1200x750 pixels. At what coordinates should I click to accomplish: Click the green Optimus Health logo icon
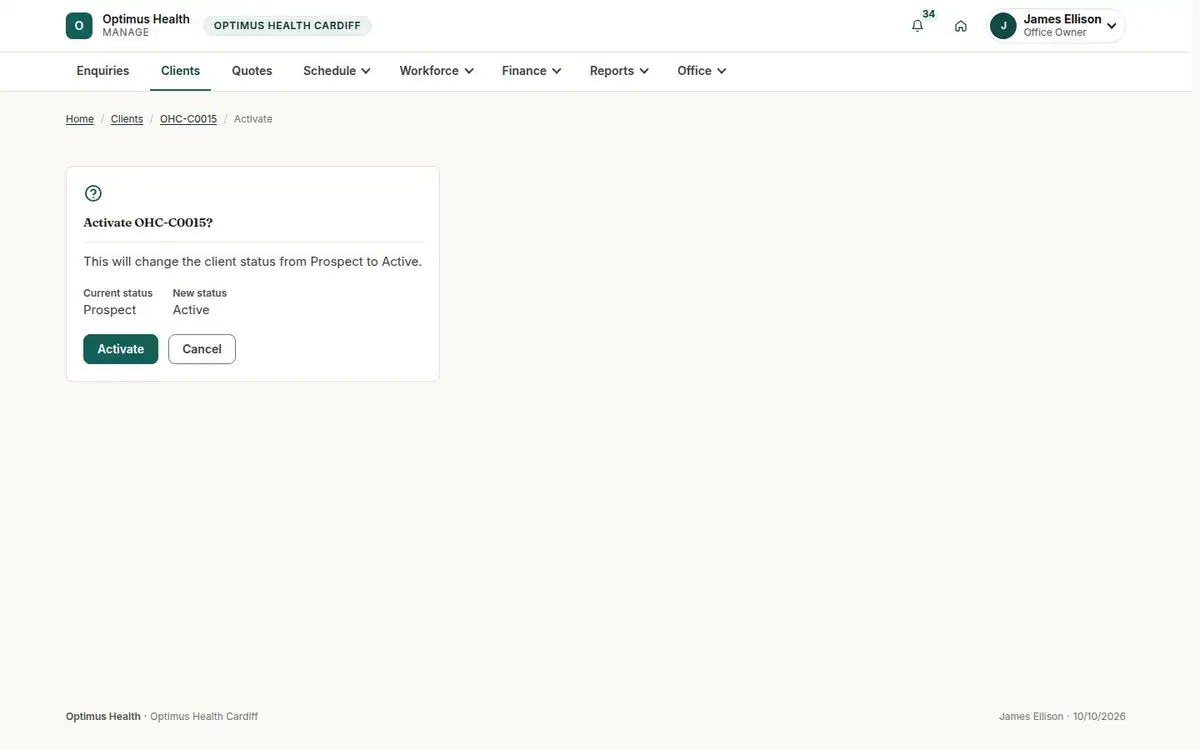point(79,26)
